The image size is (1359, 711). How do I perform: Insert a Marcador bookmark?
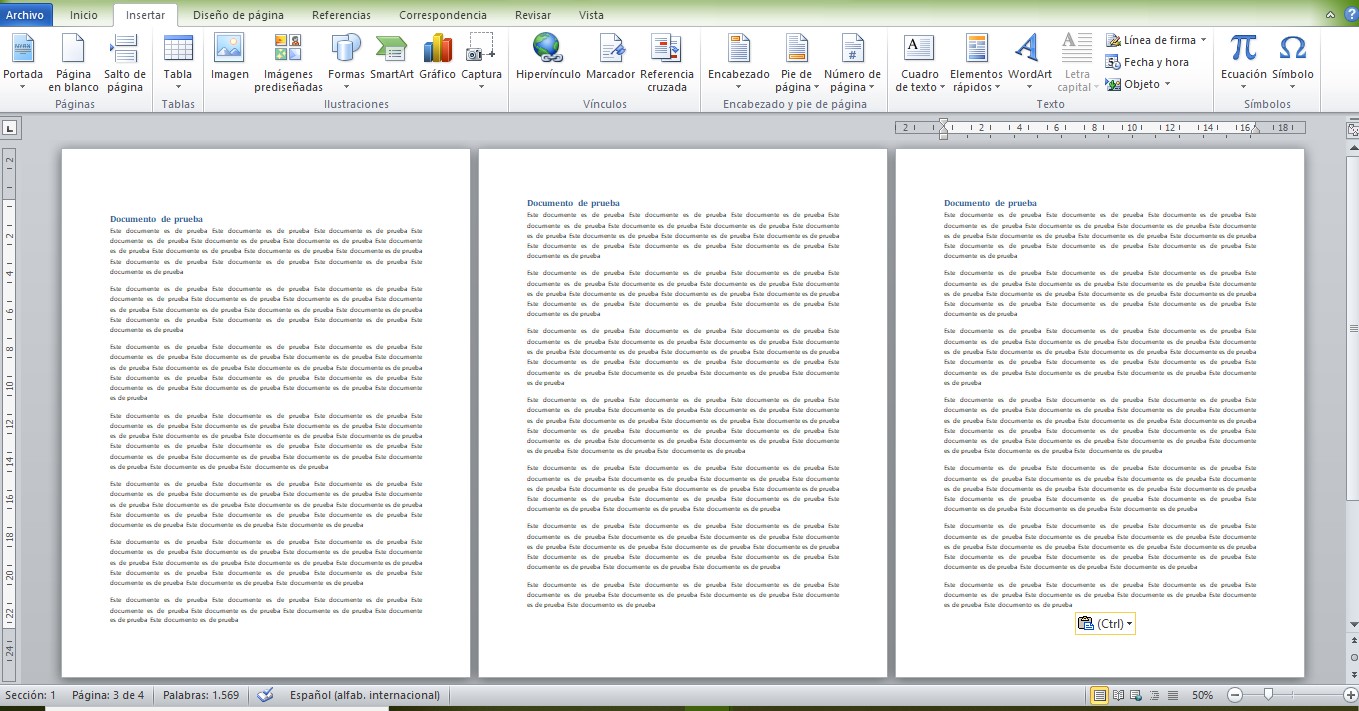[611, 62]
